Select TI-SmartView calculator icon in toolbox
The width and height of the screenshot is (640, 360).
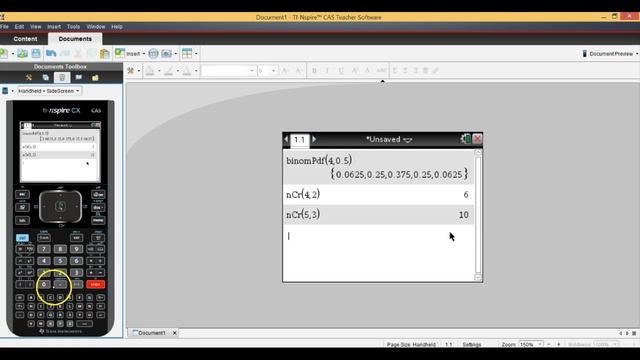pos(62,78)
